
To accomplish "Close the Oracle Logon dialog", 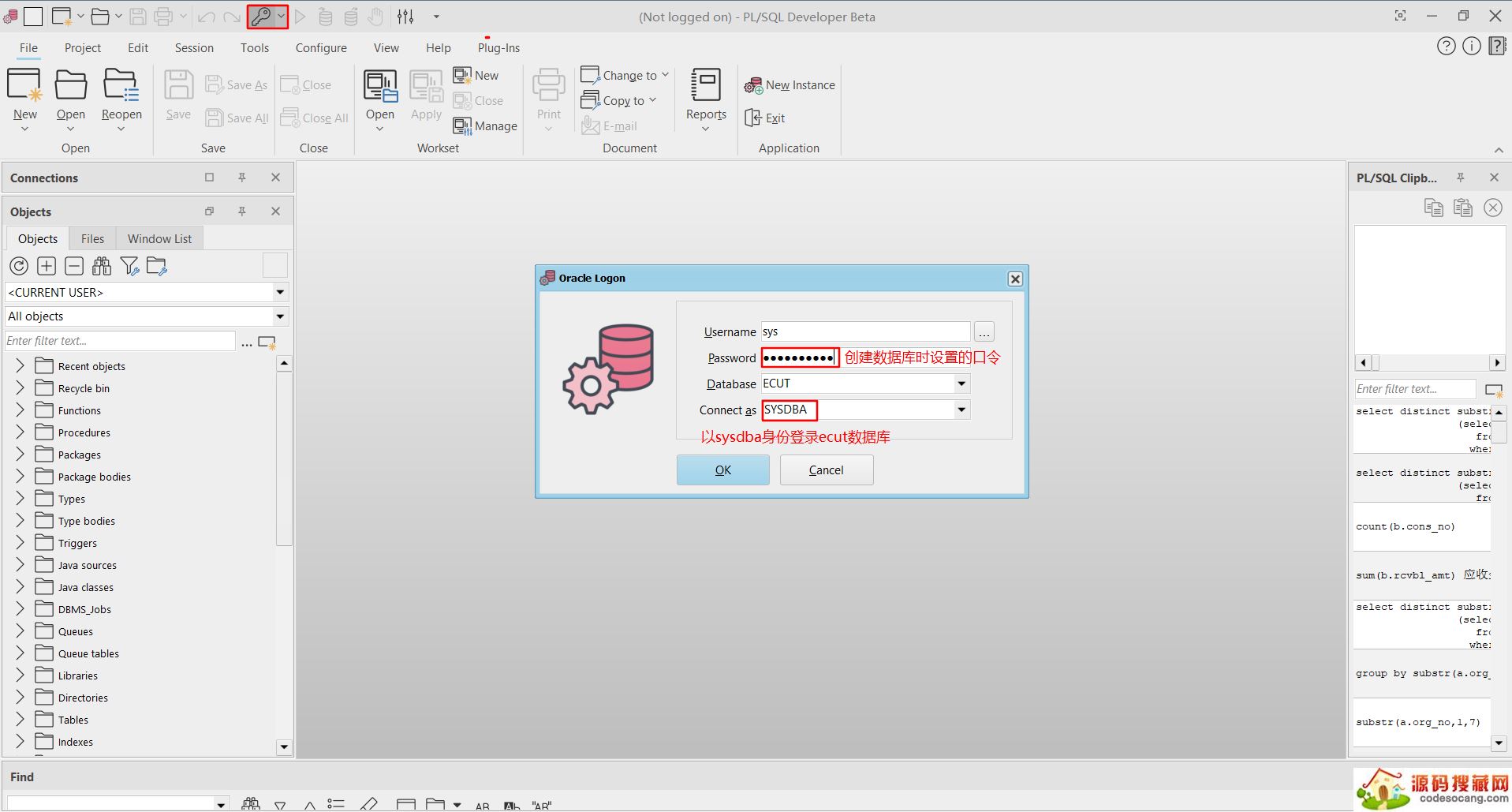I will [1015, 279].
